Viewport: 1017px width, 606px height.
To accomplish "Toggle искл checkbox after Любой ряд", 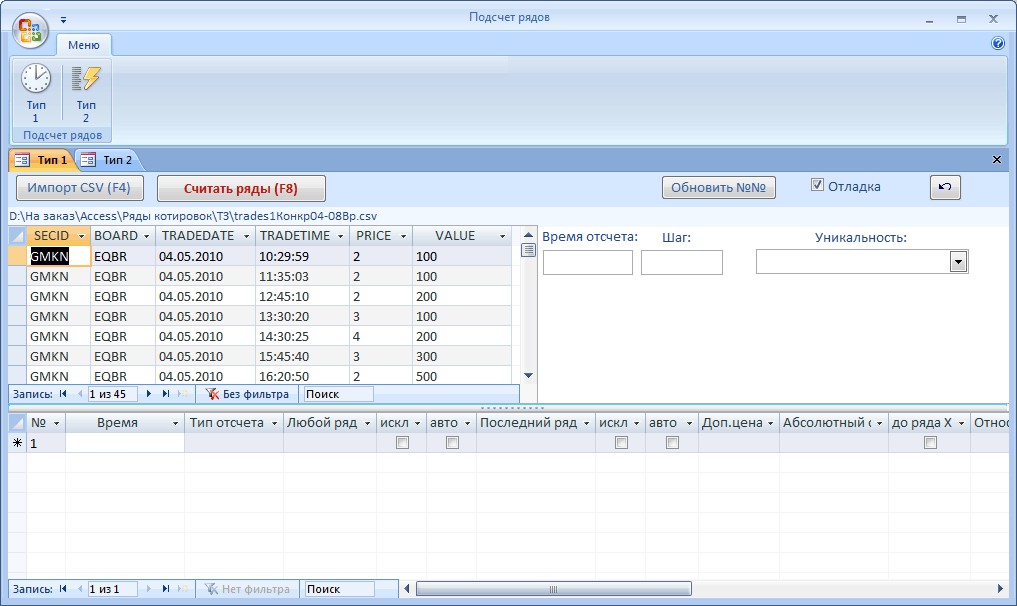I will point(402,442).
